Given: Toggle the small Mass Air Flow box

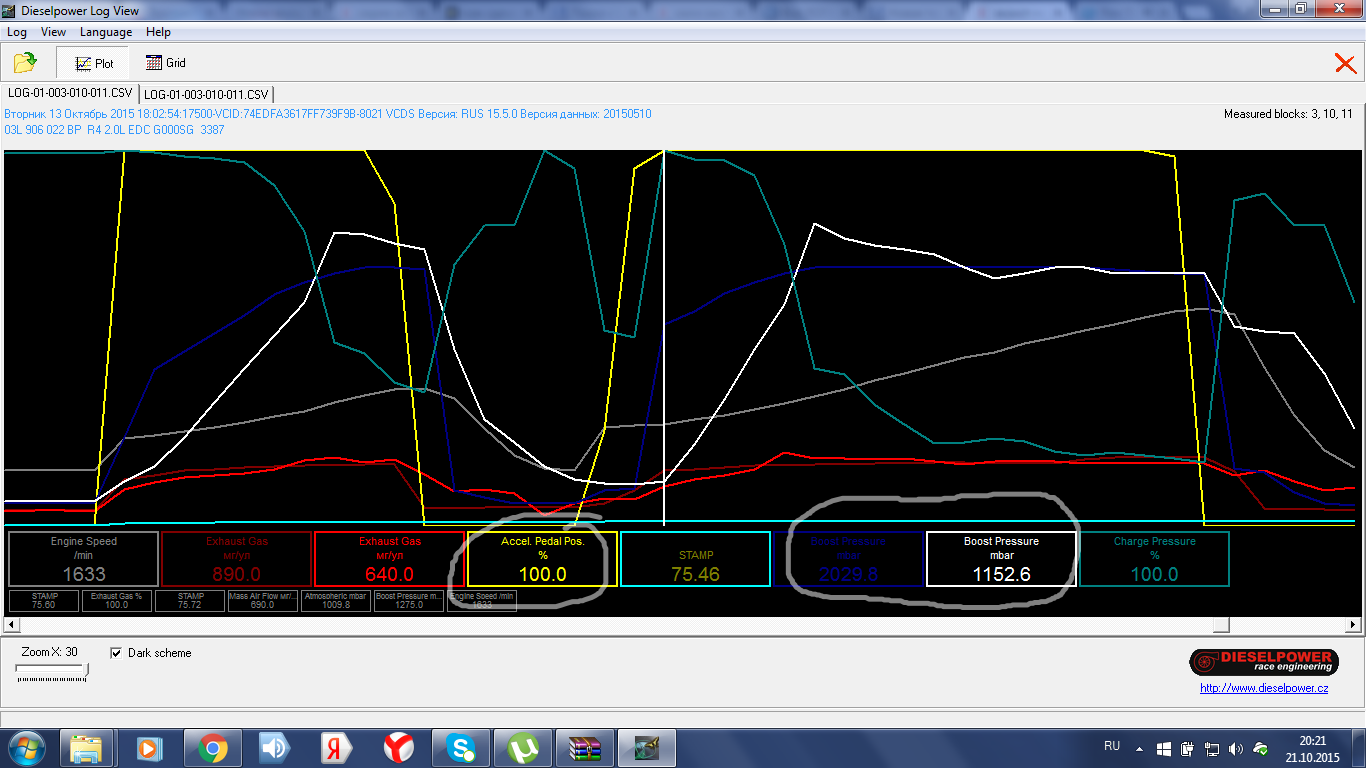Looking at the screenshot, I should click(x=263, y=600).
